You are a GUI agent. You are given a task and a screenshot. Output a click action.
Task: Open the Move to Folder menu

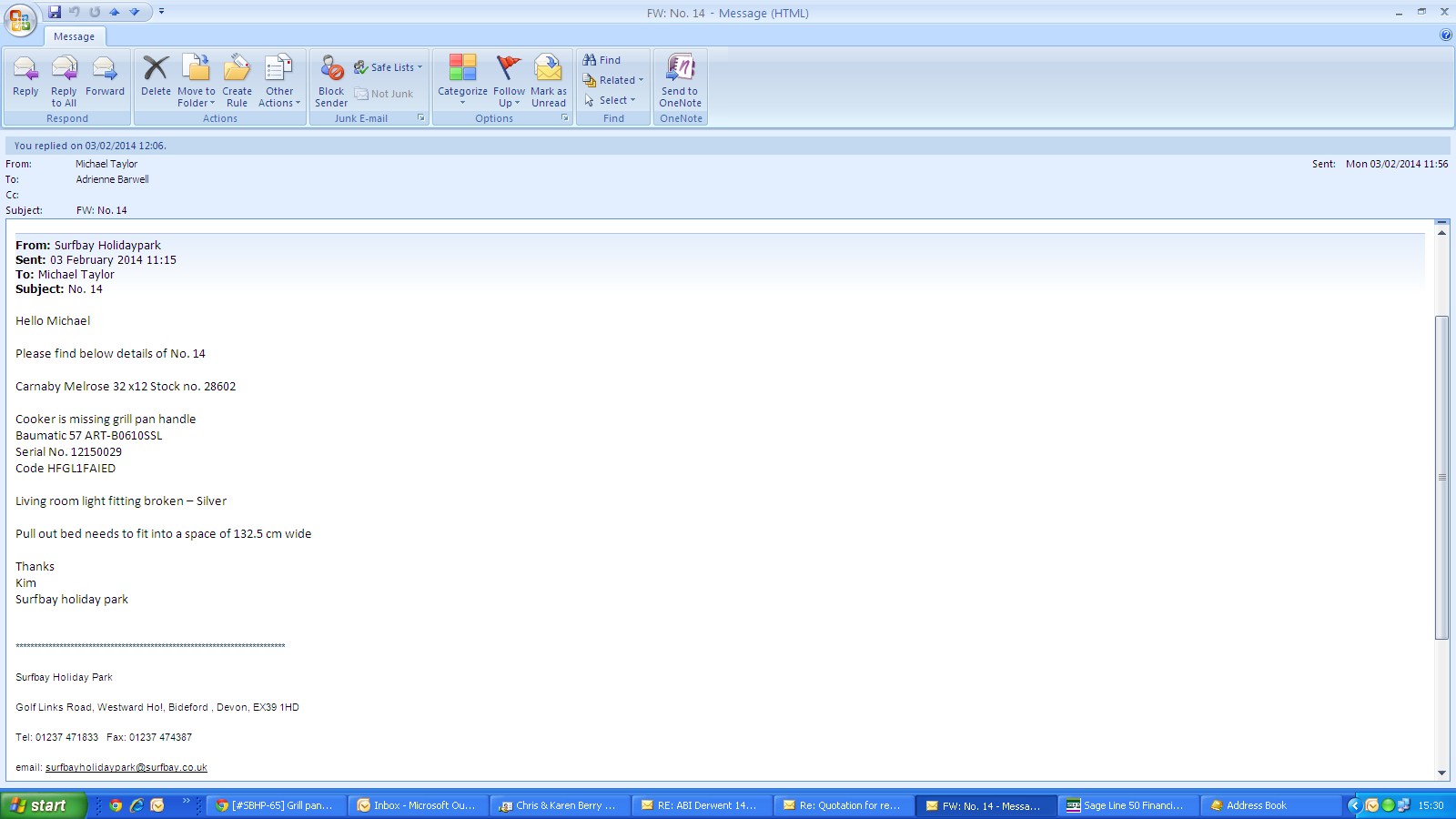click(x=197, y=81)
